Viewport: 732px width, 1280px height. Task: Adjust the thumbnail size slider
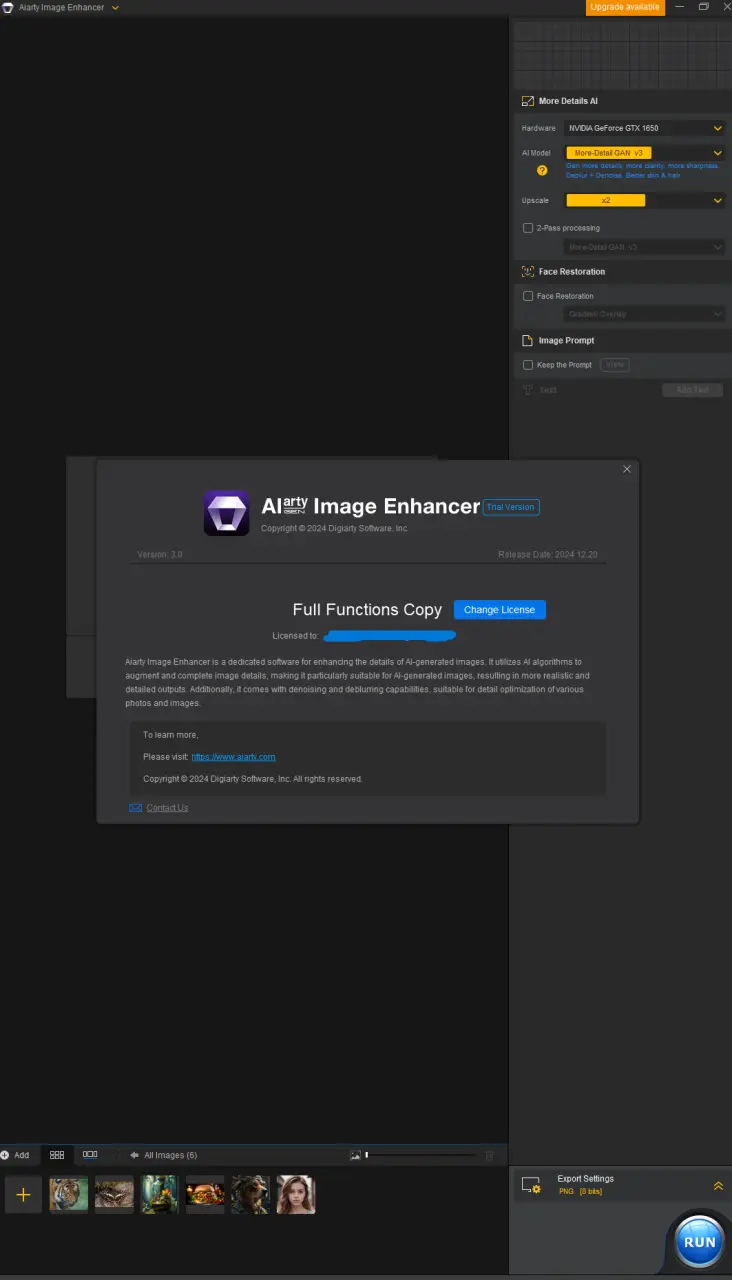coord(420,1155)
